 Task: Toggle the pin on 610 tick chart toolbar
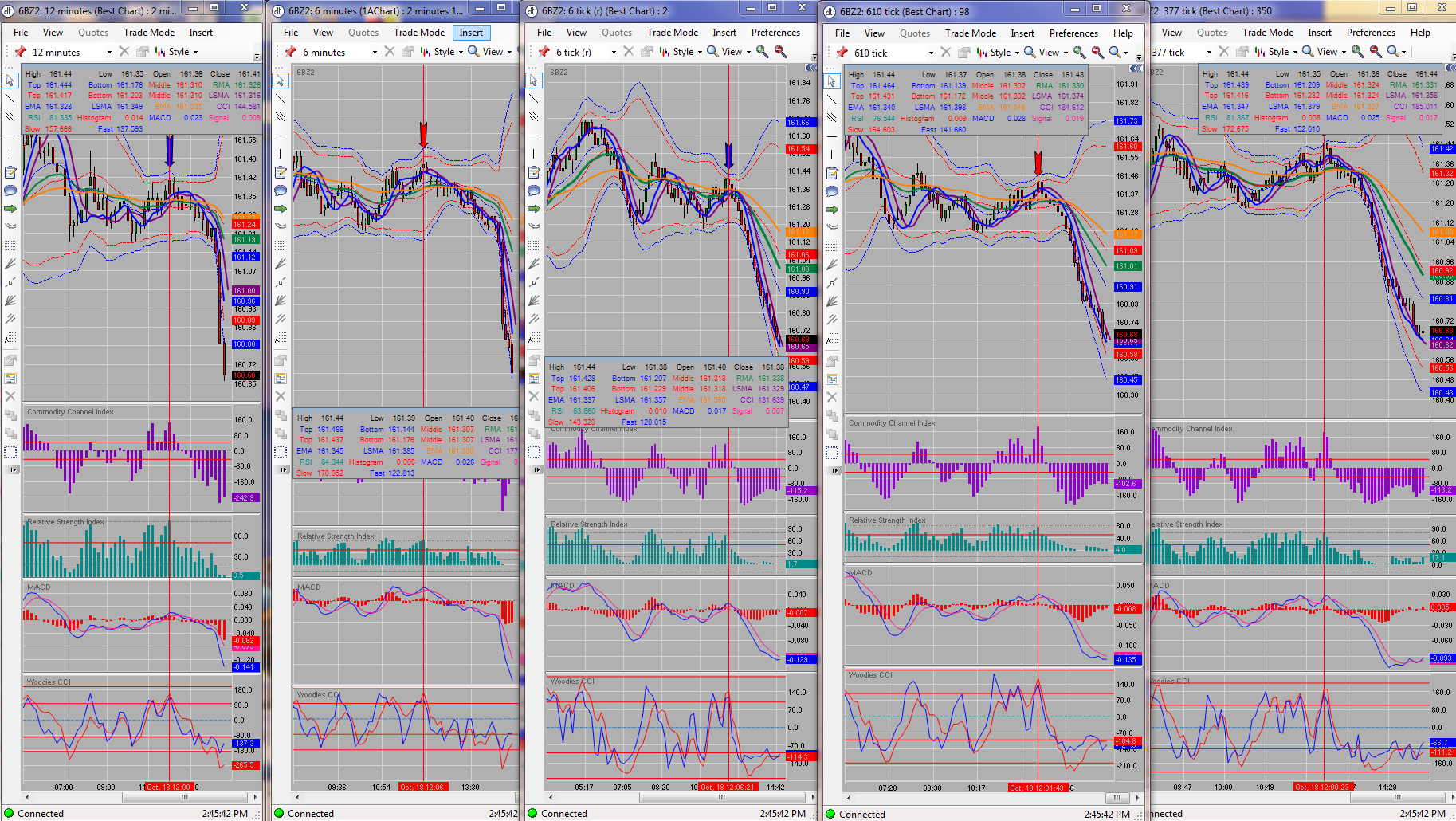[x=842, y=53]
